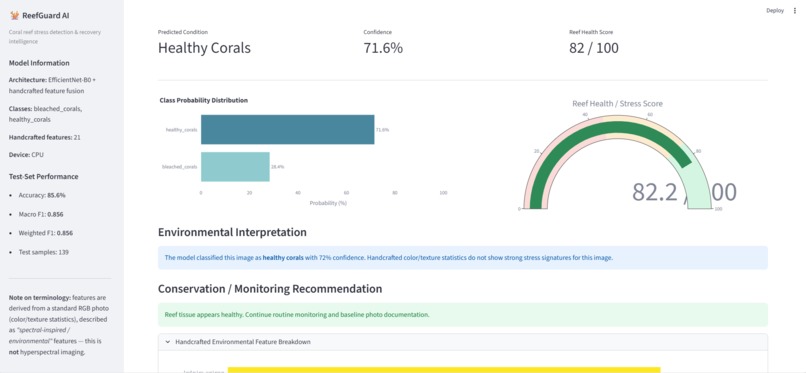This screenshot has height=373, width=806.
Task: Click the 'Predicted Condition' metric label
Action: point(182,32)
